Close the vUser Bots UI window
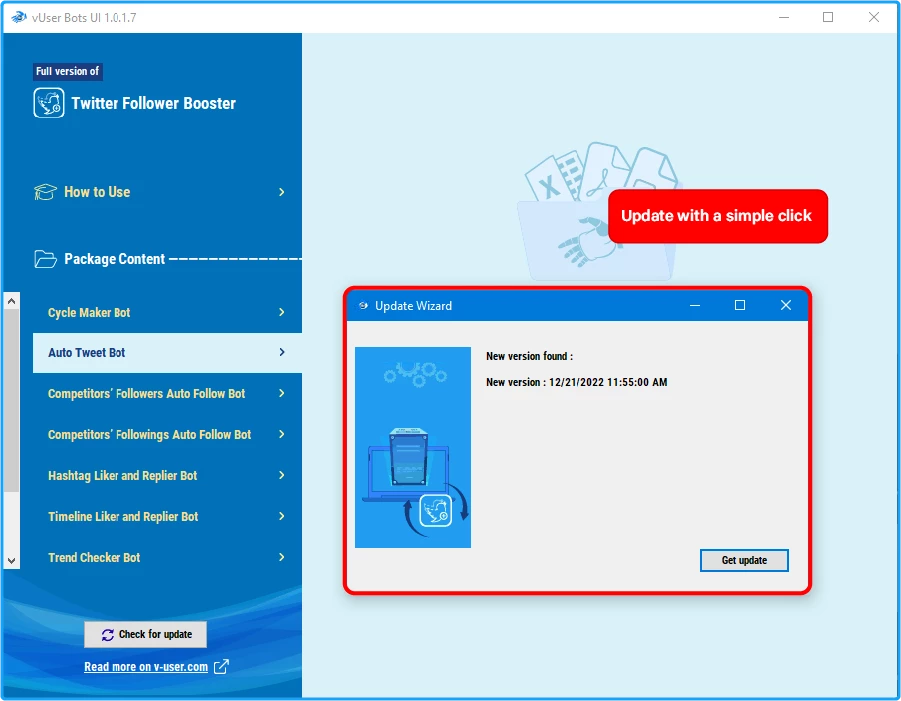Screen dimensions: 901x701 click(x=873, y=17)
